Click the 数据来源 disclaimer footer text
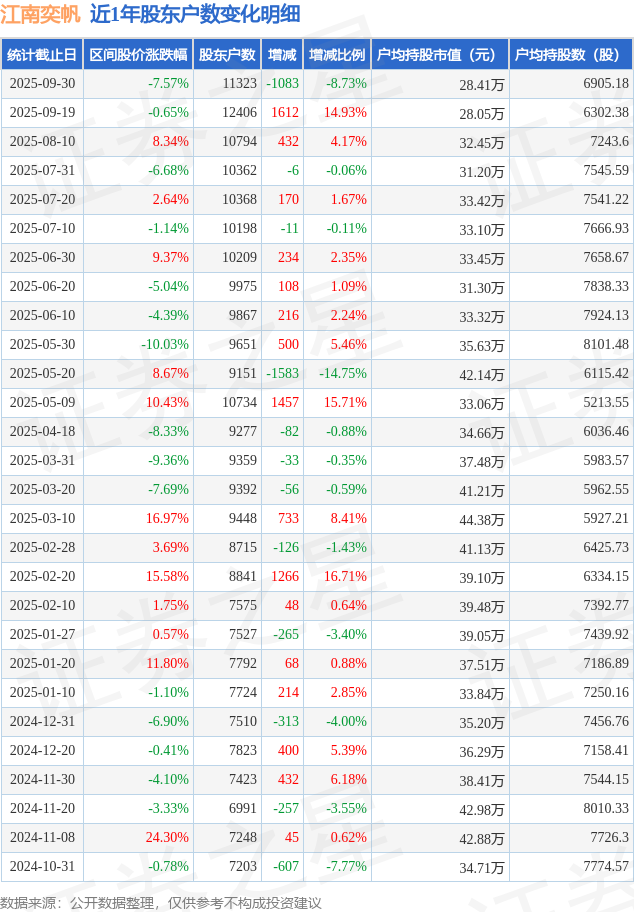This screenshot has width=634, height=912. click(x=160, y=902)
